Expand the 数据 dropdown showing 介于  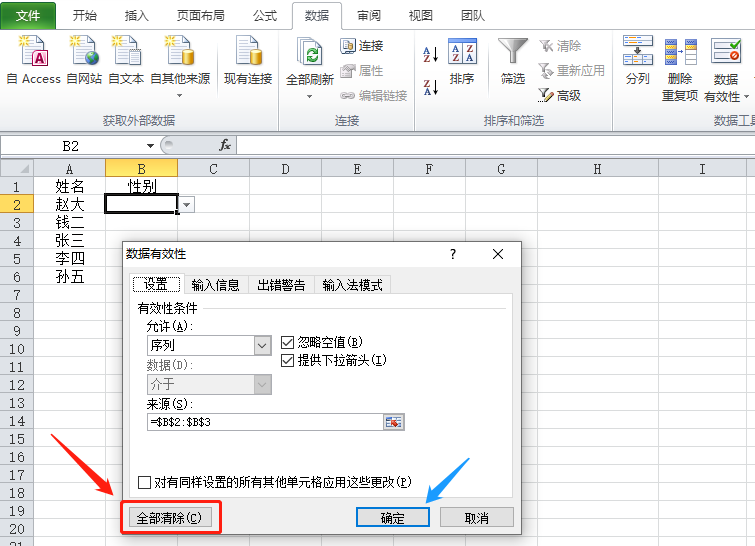click(262, 385)
